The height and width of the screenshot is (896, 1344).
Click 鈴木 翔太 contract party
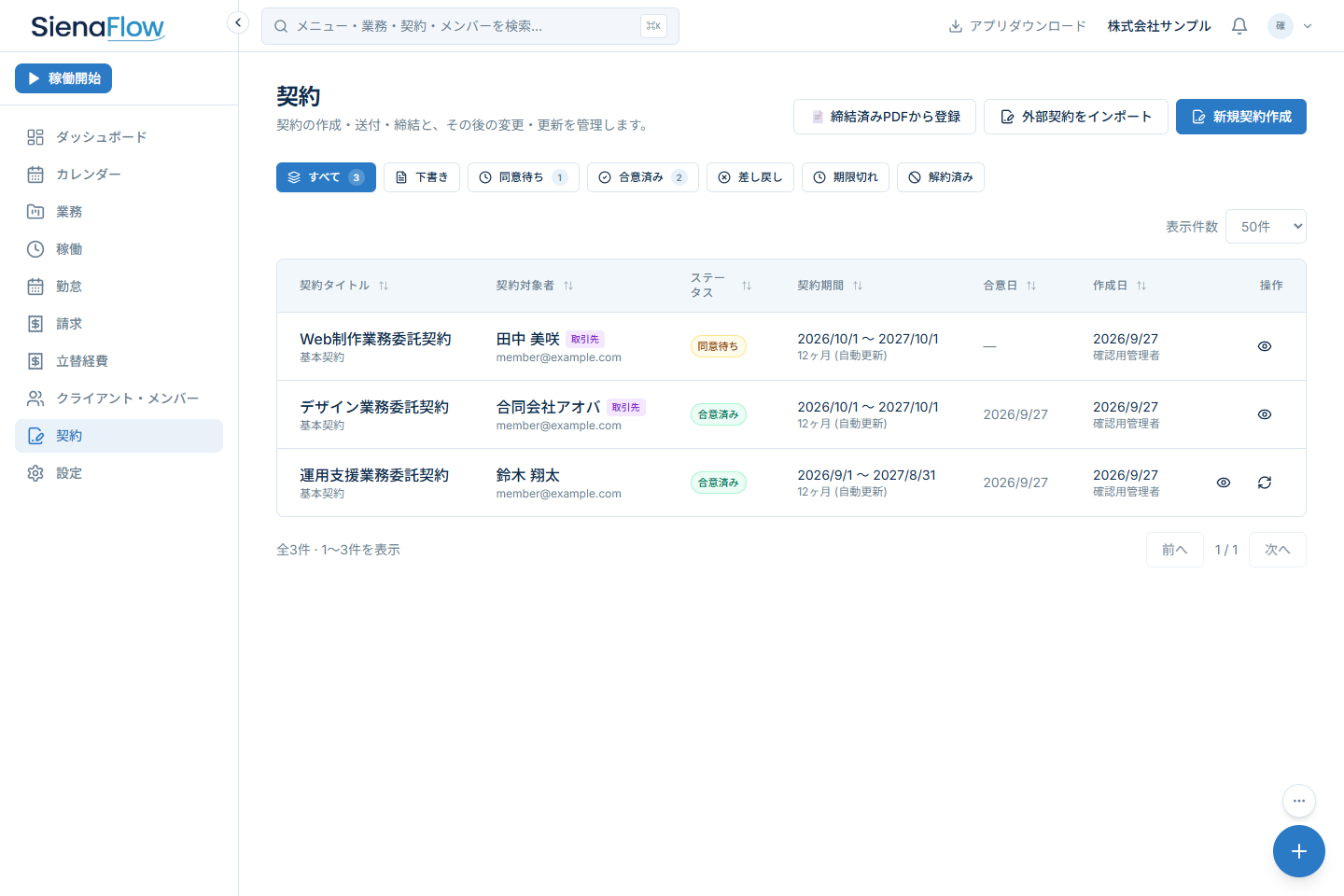pyautogui.click(x=527, y=475)
